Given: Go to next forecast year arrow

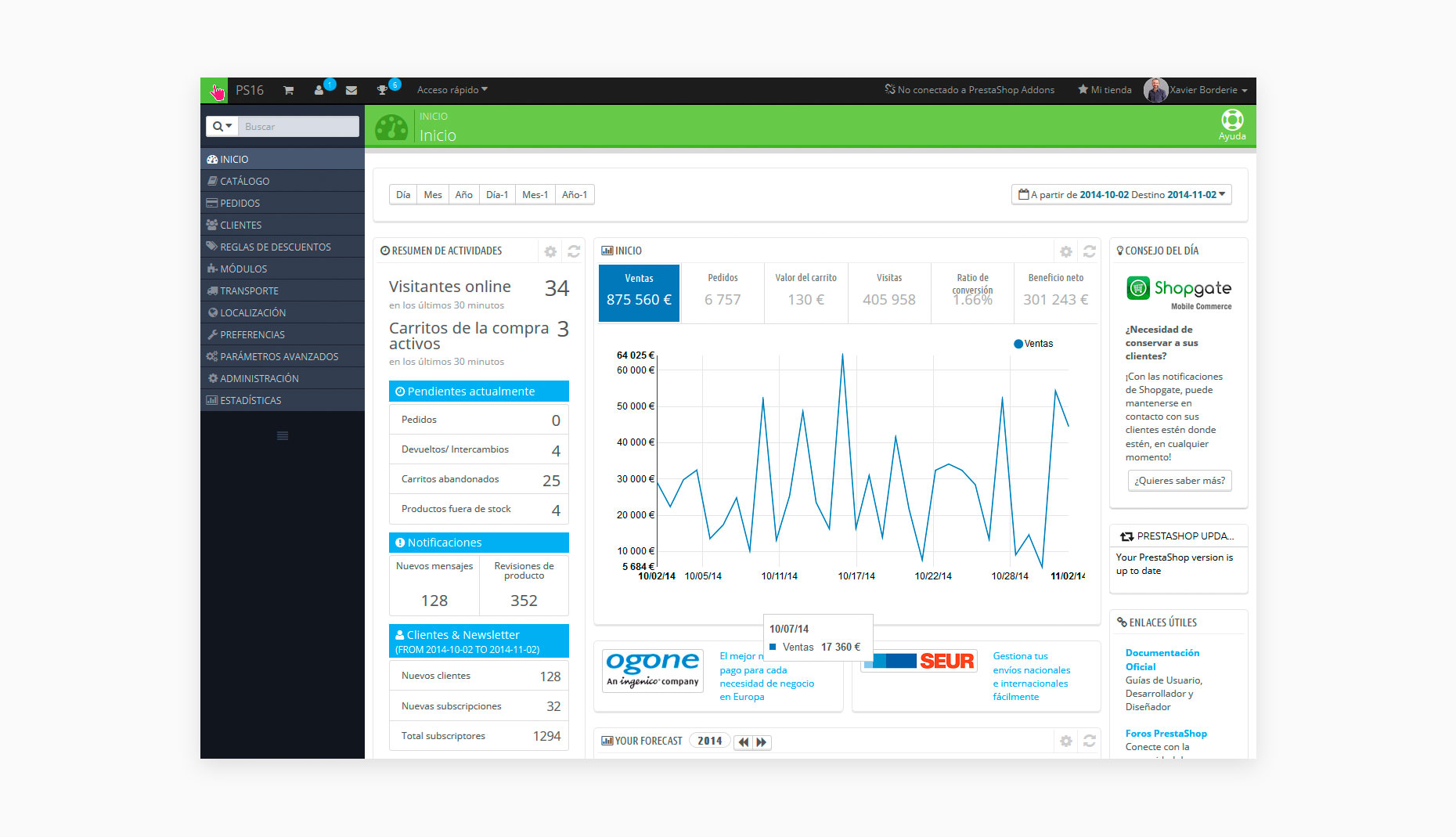Looking at the screenshot, I should point(762,741).
